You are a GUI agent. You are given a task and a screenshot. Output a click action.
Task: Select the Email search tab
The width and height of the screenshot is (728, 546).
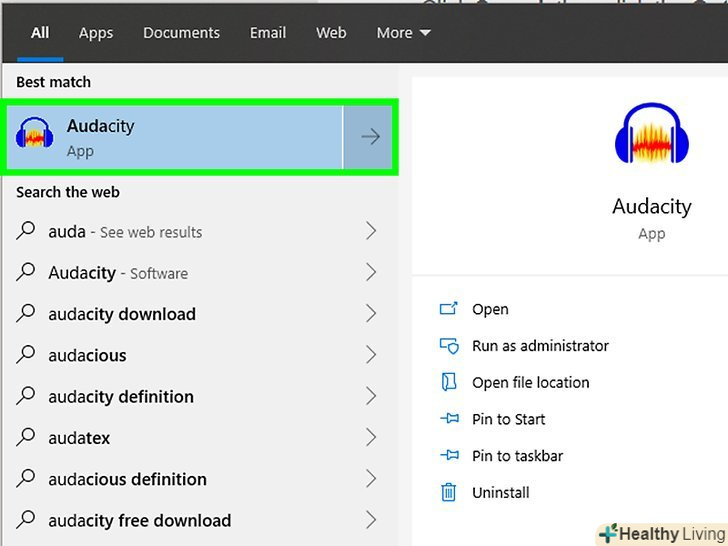268,33
